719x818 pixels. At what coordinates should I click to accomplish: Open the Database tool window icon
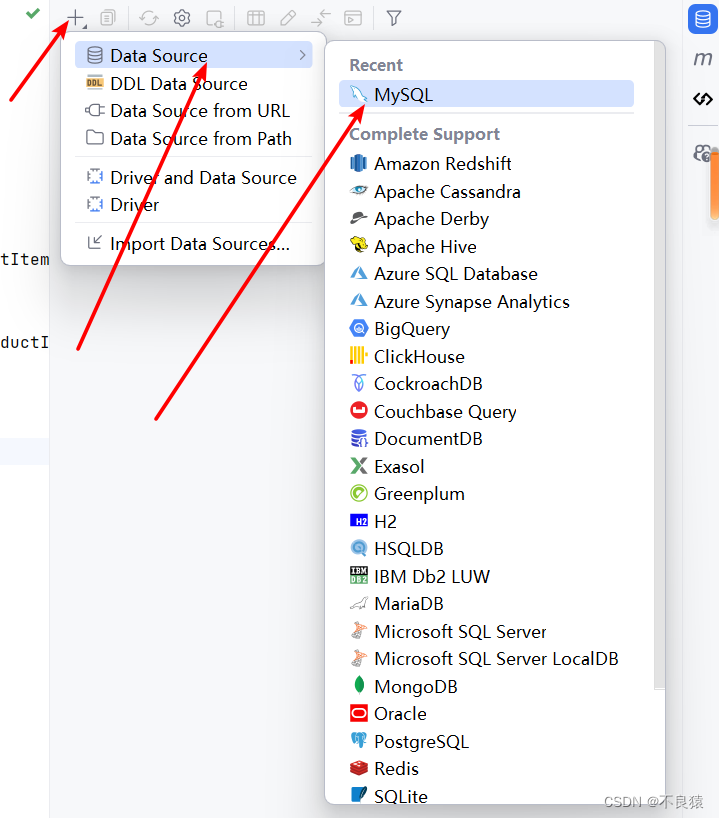pyautogui.click(x=702, y=19)
